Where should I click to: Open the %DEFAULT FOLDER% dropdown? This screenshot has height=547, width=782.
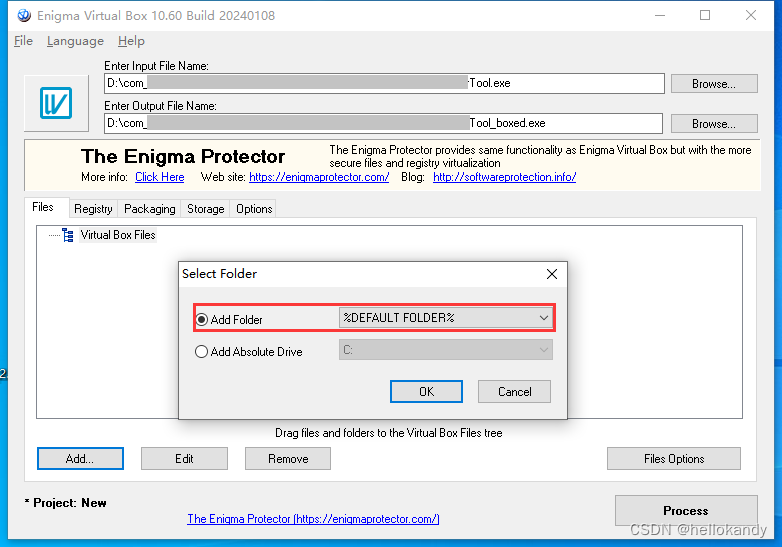click(445, 318)
